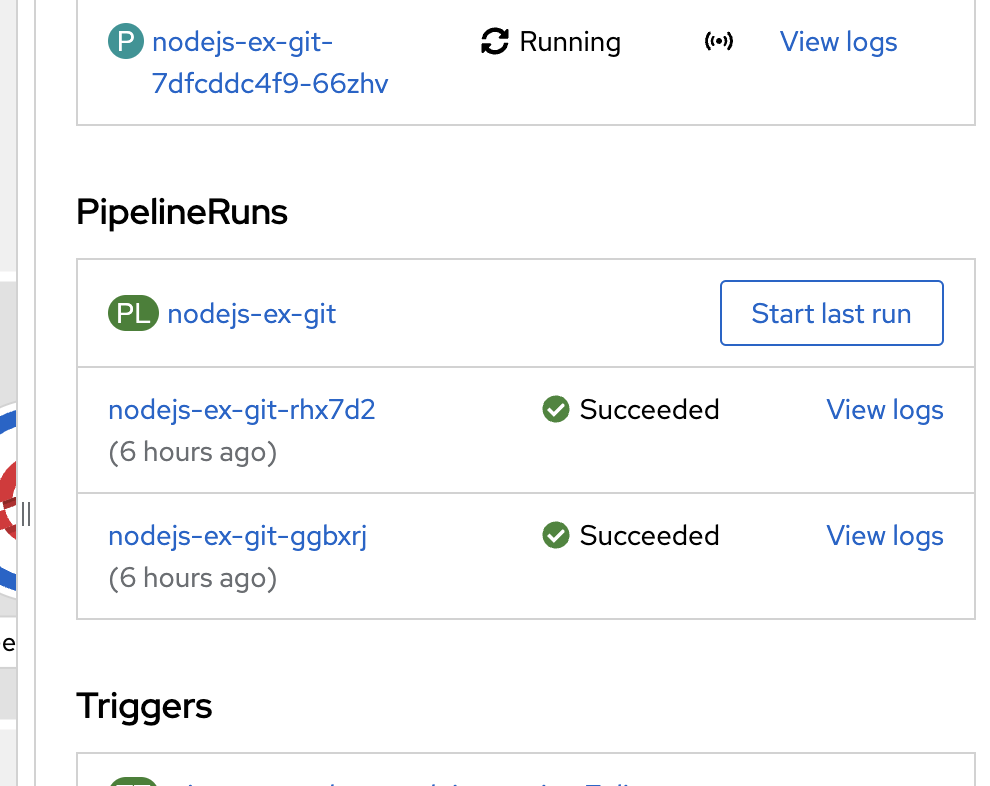Click the broadcast signal icon beside Running
The height and width of the screenshot is (786, 990).
719,42
